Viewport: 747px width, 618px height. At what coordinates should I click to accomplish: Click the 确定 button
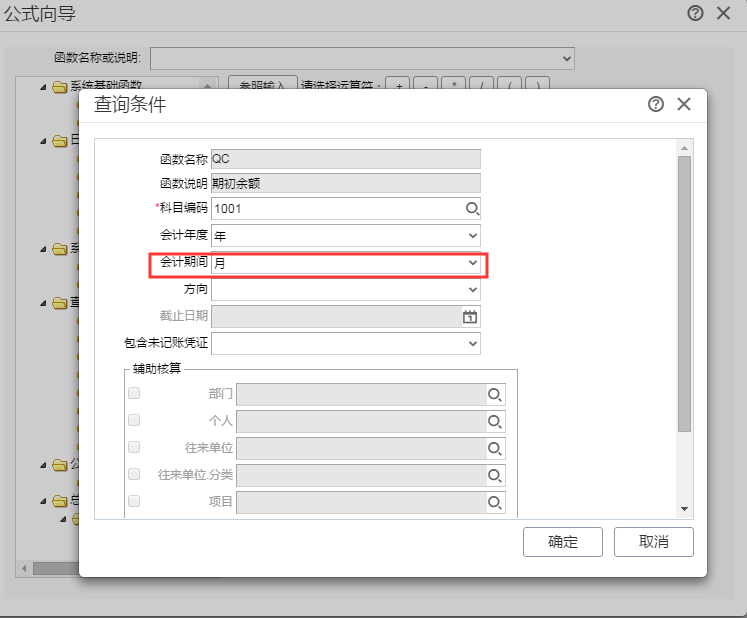[563, 542]
